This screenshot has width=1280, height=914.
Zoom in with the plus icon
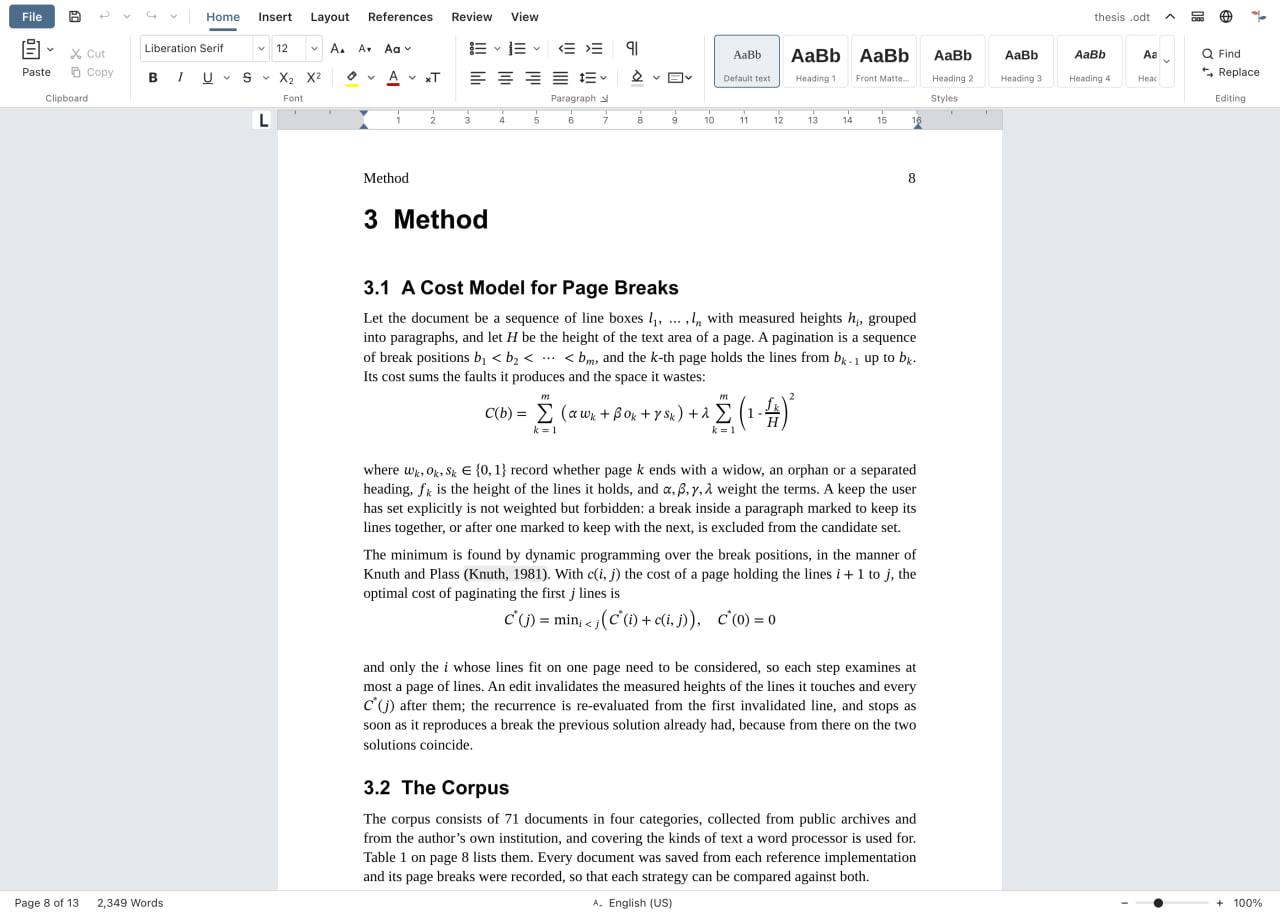pos(1220,903)
